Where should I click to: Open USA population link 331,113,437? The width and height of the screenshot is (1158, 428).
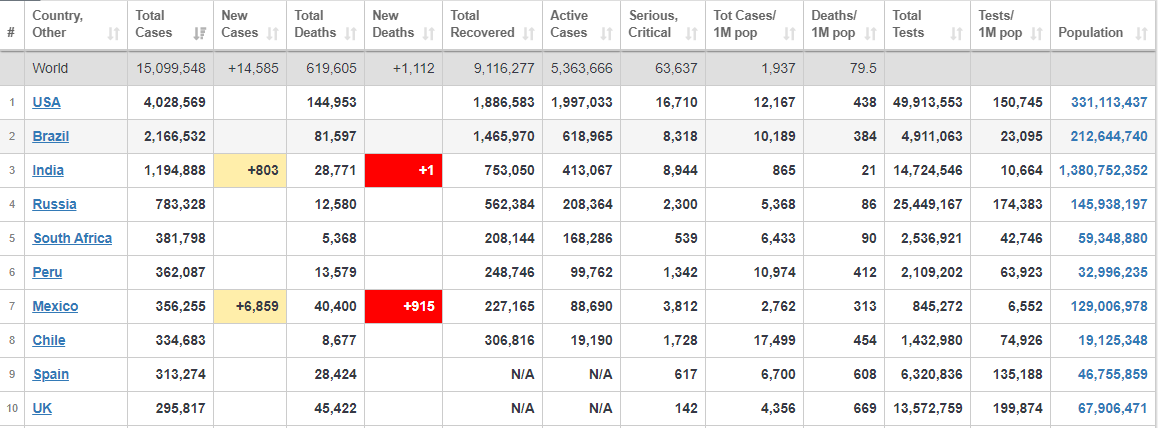[1109, 103]
